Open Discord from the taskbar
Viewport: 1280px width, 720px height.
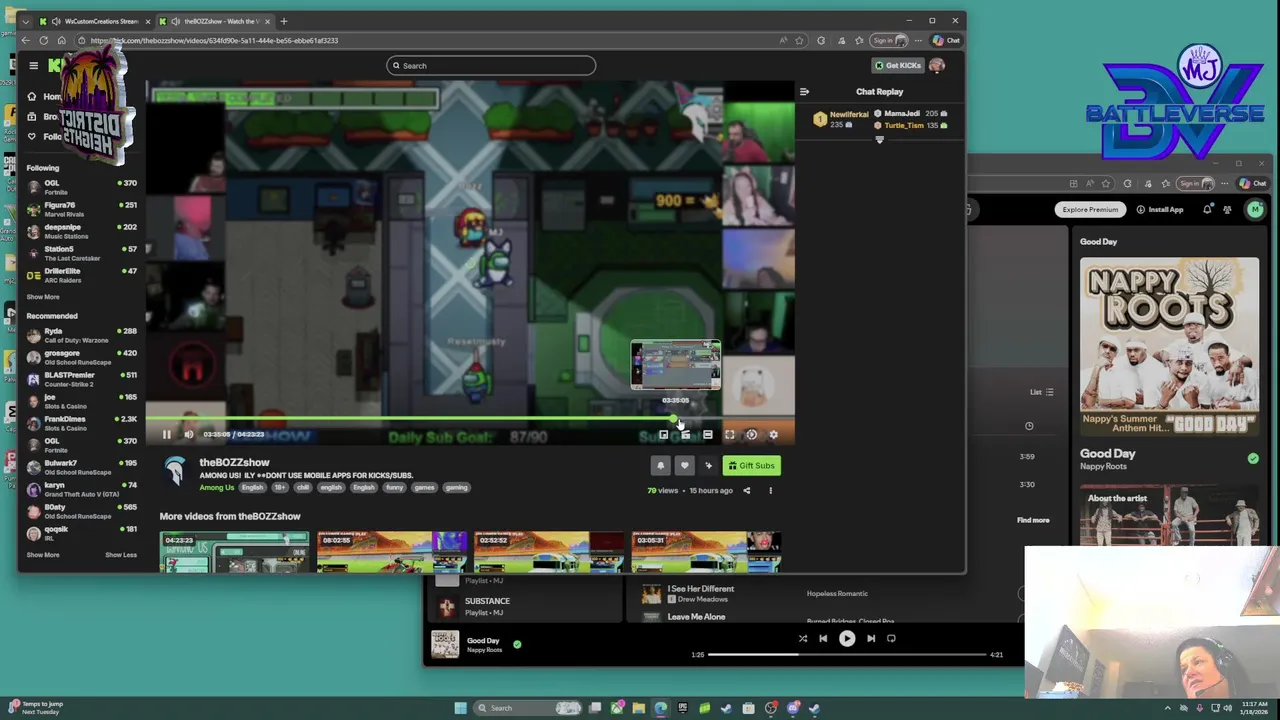click(793, 708)
